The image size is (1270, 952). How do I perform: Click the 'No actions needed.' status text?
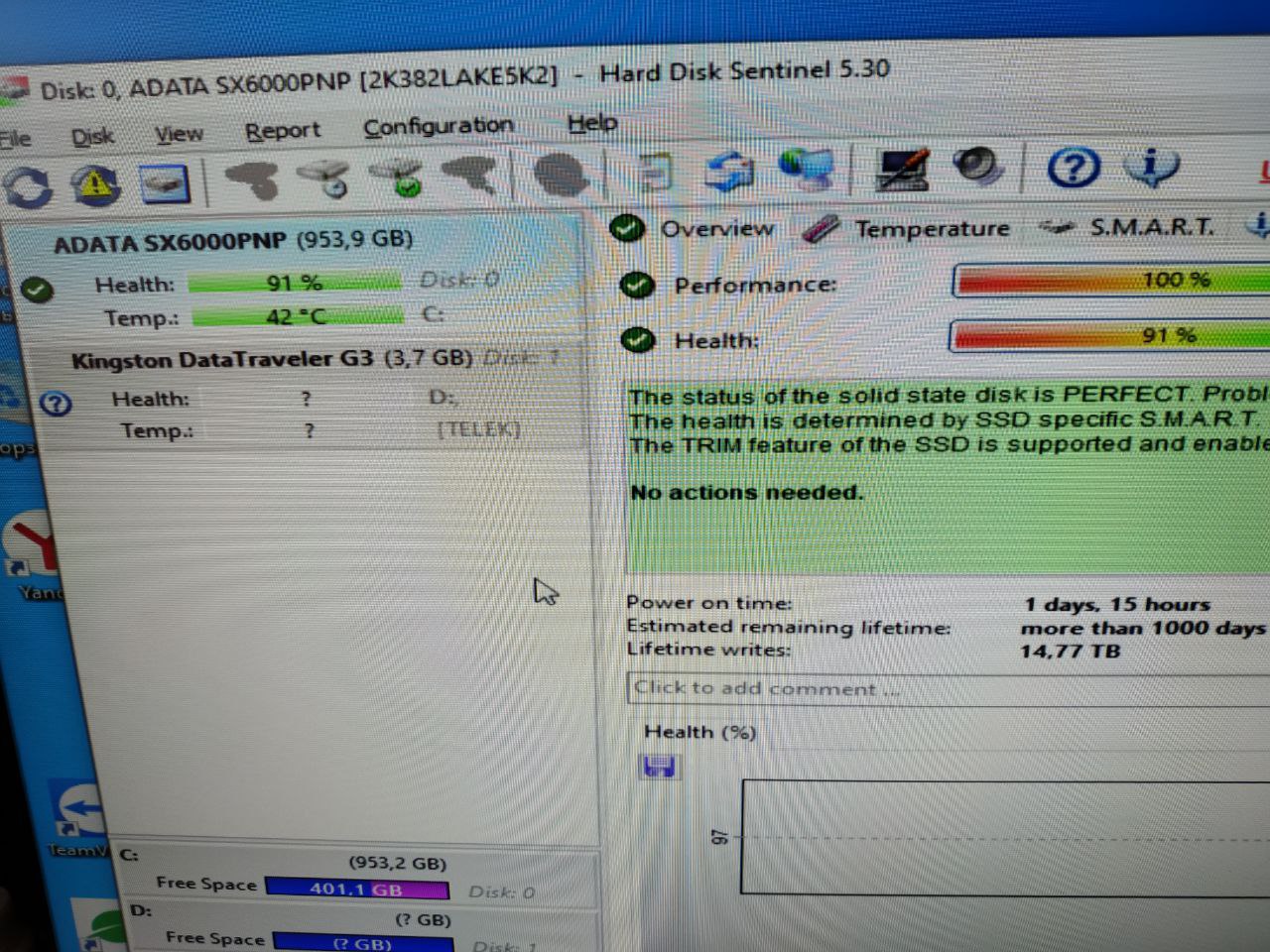point(746,493)
